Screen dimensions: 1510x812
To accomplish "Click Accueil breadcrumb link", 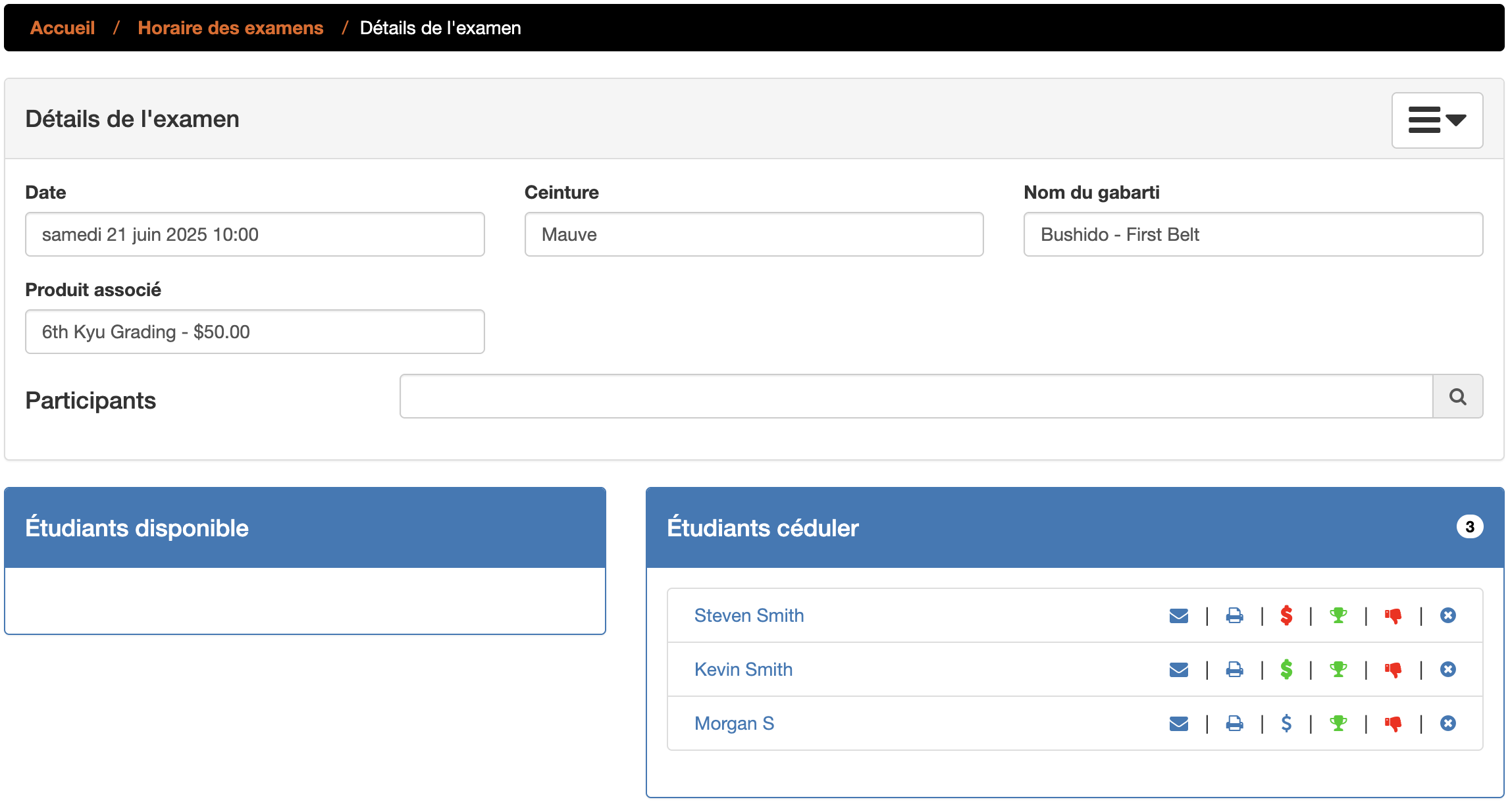I will click(x=63, y=28).
